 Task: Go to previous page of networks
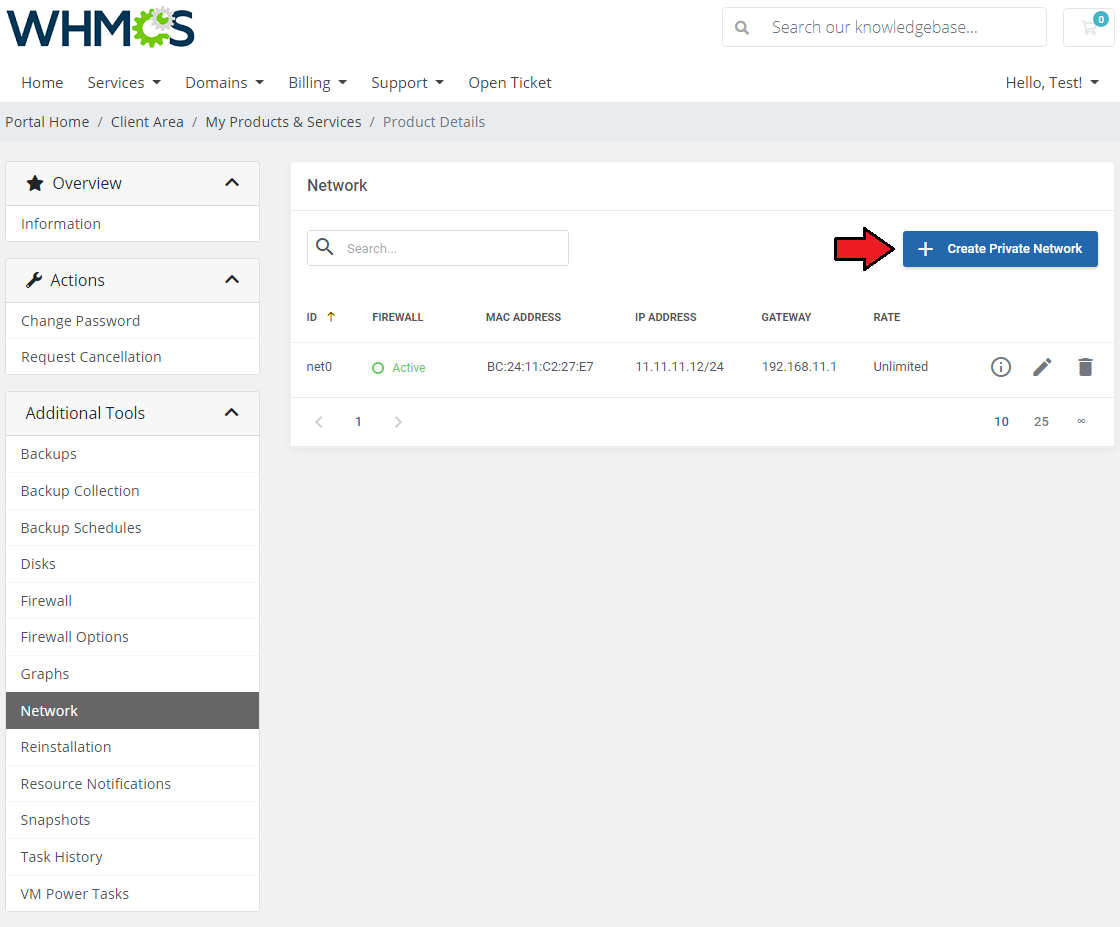[319, 422]
